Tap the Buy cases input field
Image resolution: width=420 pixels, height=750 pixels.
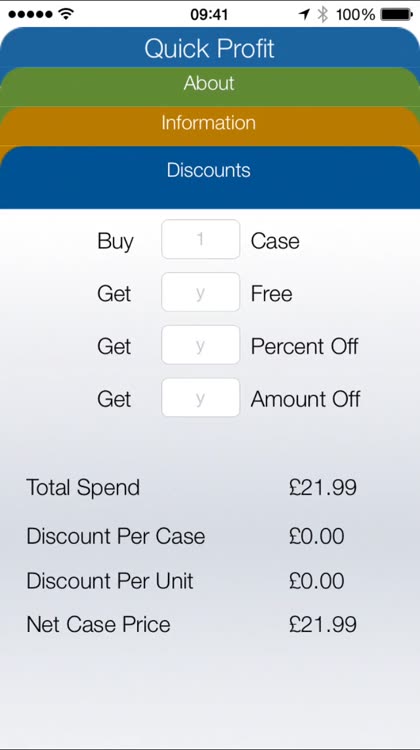(200, 239)
